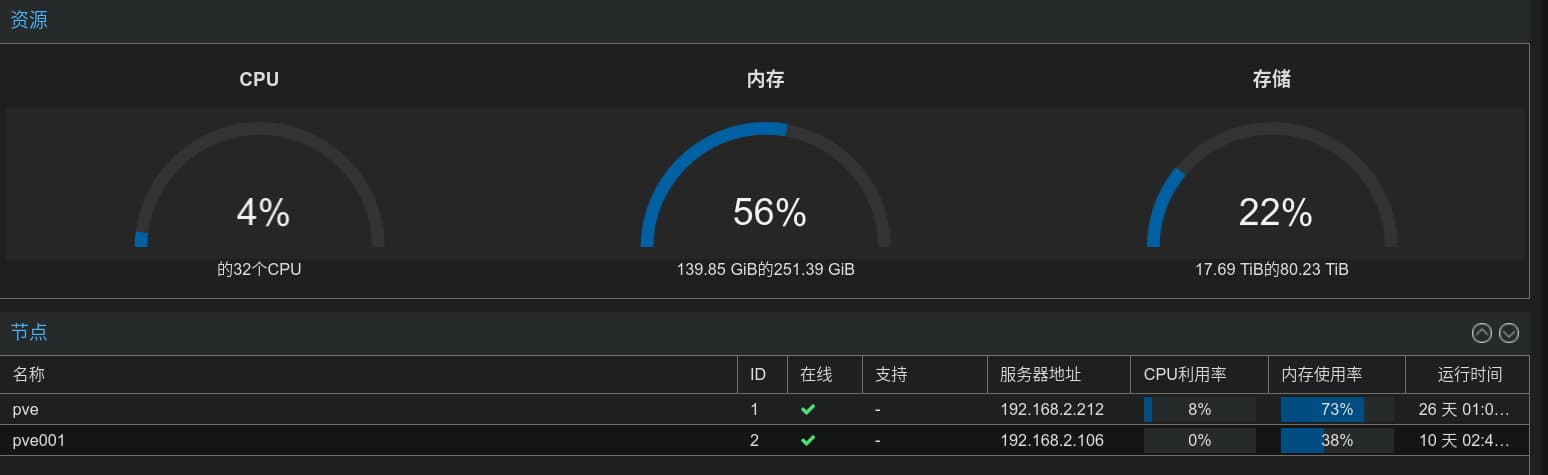This screenshot has width=1548, height=475.
Task: Collapse the 节点 panel with the up arrow
Action: tap(1482, 333)
